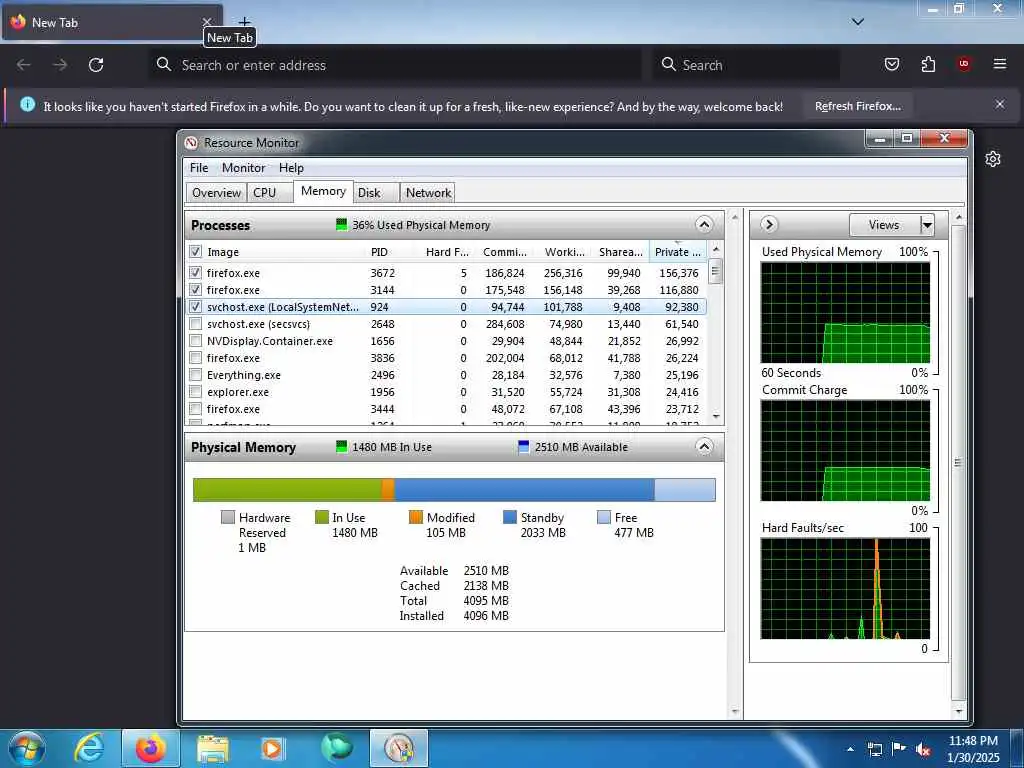Focus the Firefox address bar field

(396, 65)
